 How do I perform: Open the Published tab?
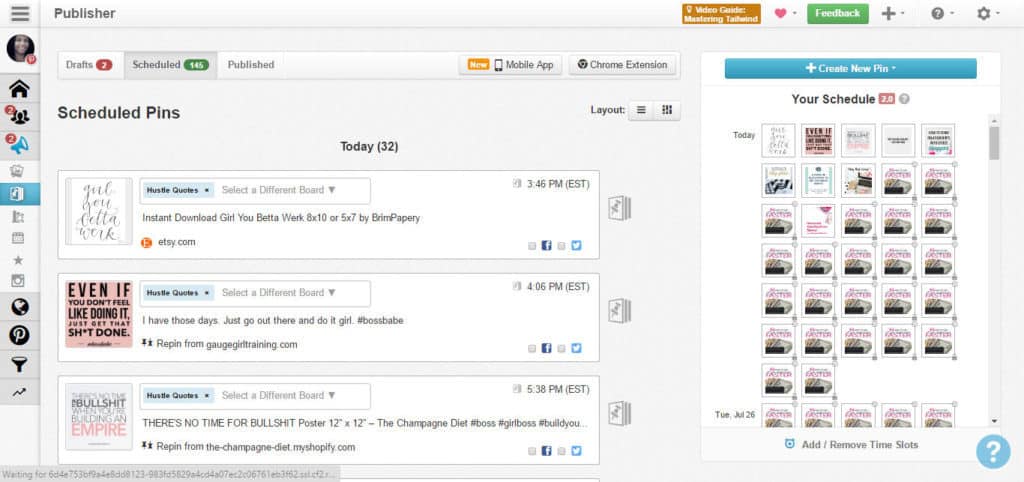click(251, 65)
